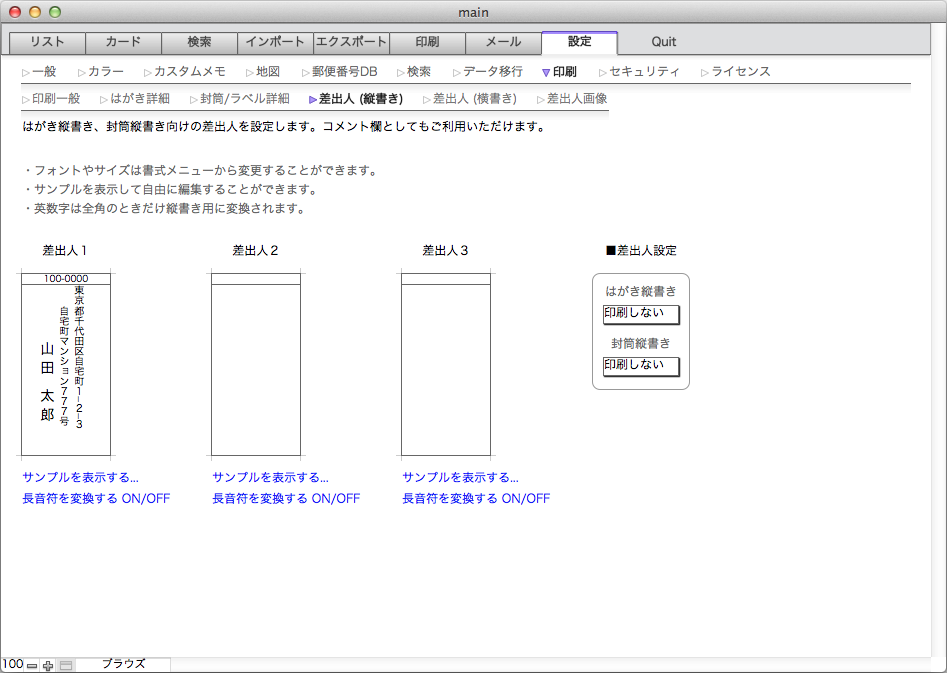Toggle the status area icon in bottom bar
The height and width of the screenshot is (673, 947).
click(66, 665)
